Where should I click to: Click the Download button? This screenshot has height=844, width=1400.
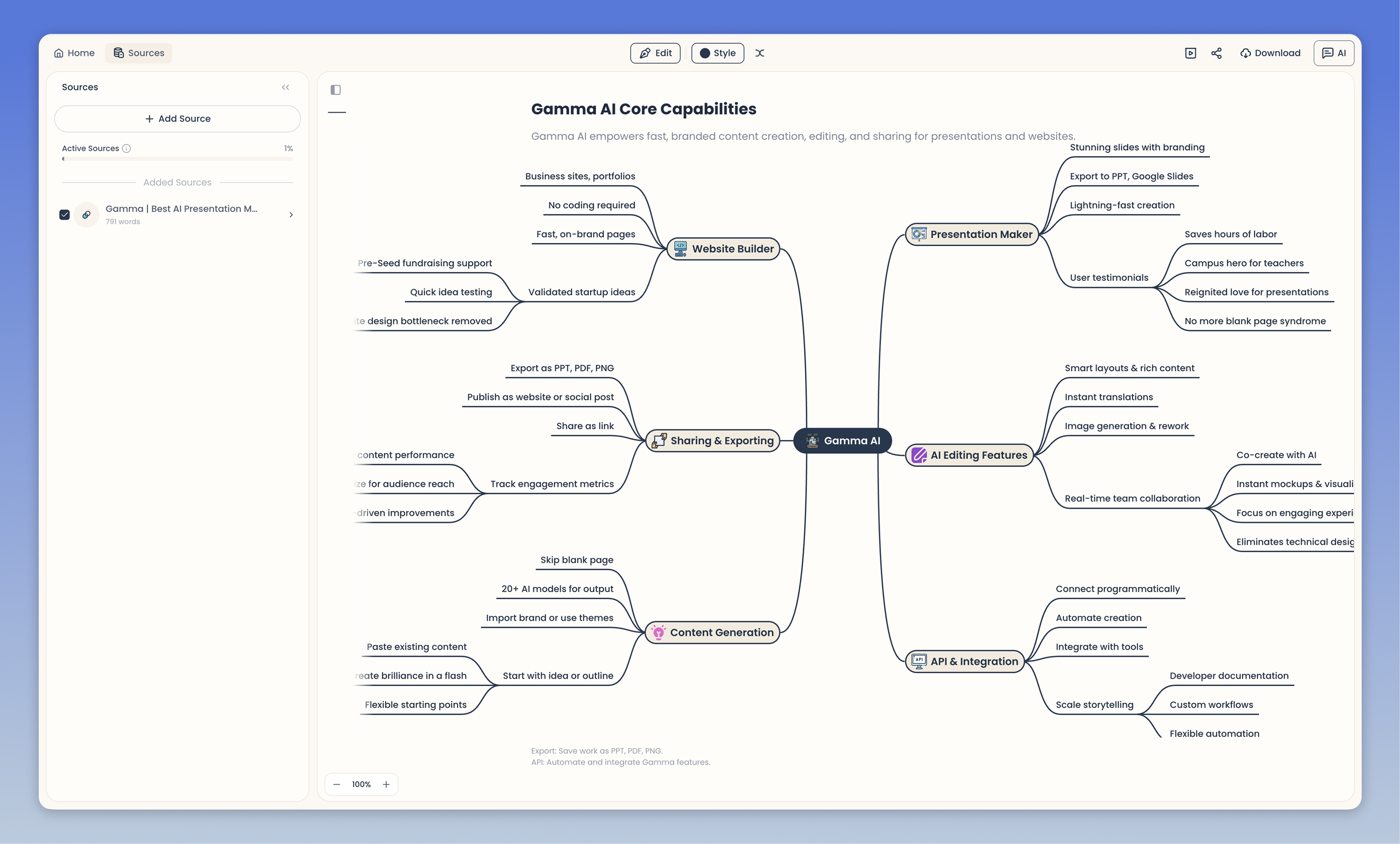[x=1270, y=53]
